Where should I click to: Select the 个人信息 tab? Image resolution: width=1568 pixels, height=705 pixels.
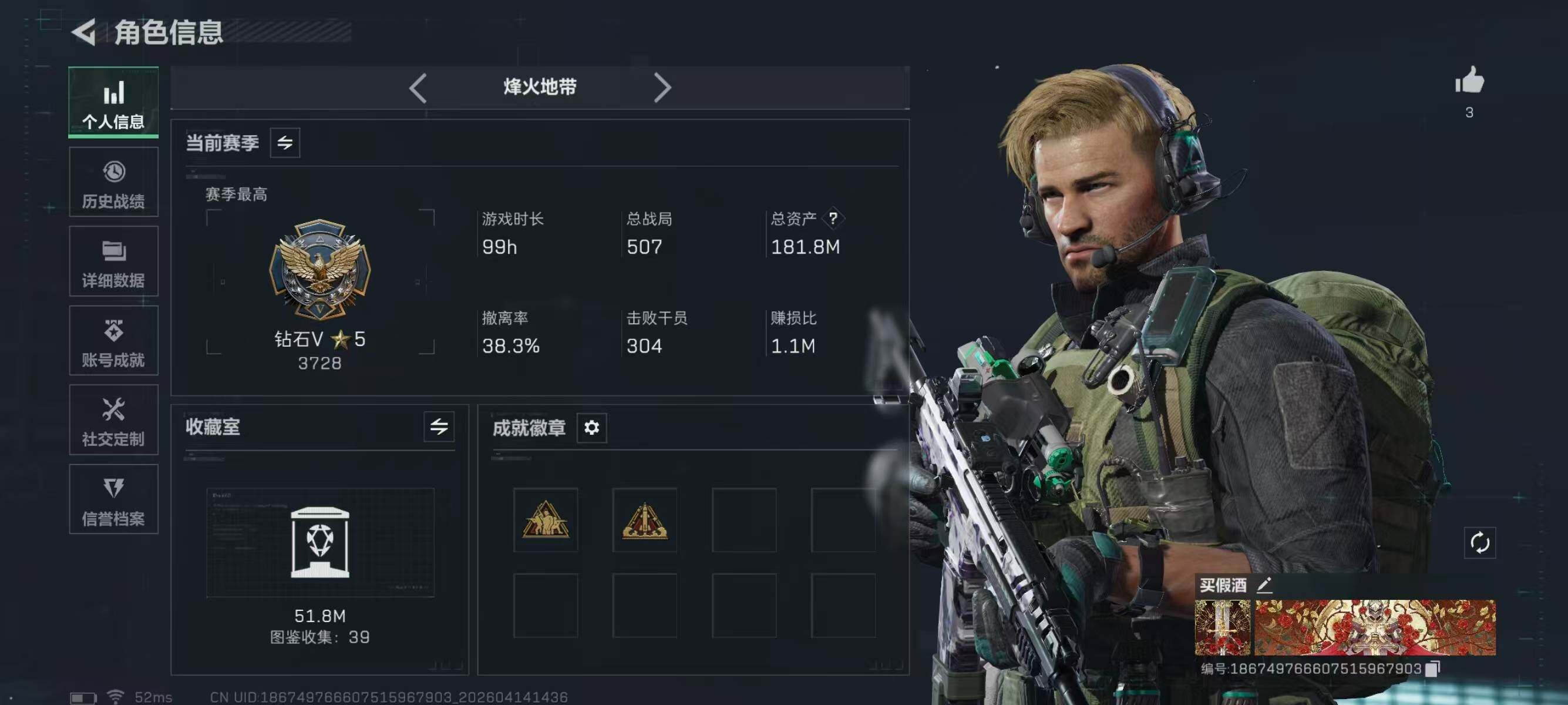point(113,102)
